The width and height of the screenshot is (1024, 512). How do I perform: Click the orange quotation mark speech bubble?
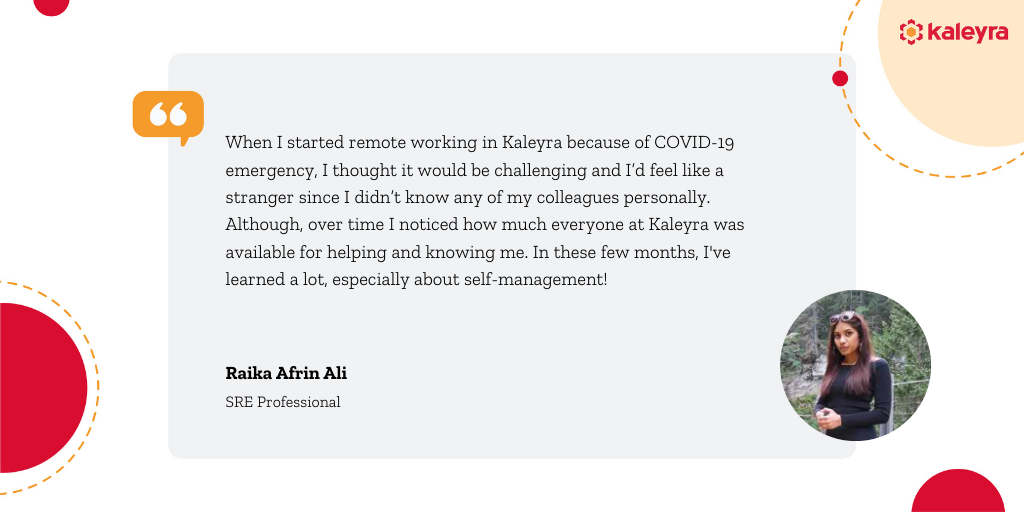[168, 118]
